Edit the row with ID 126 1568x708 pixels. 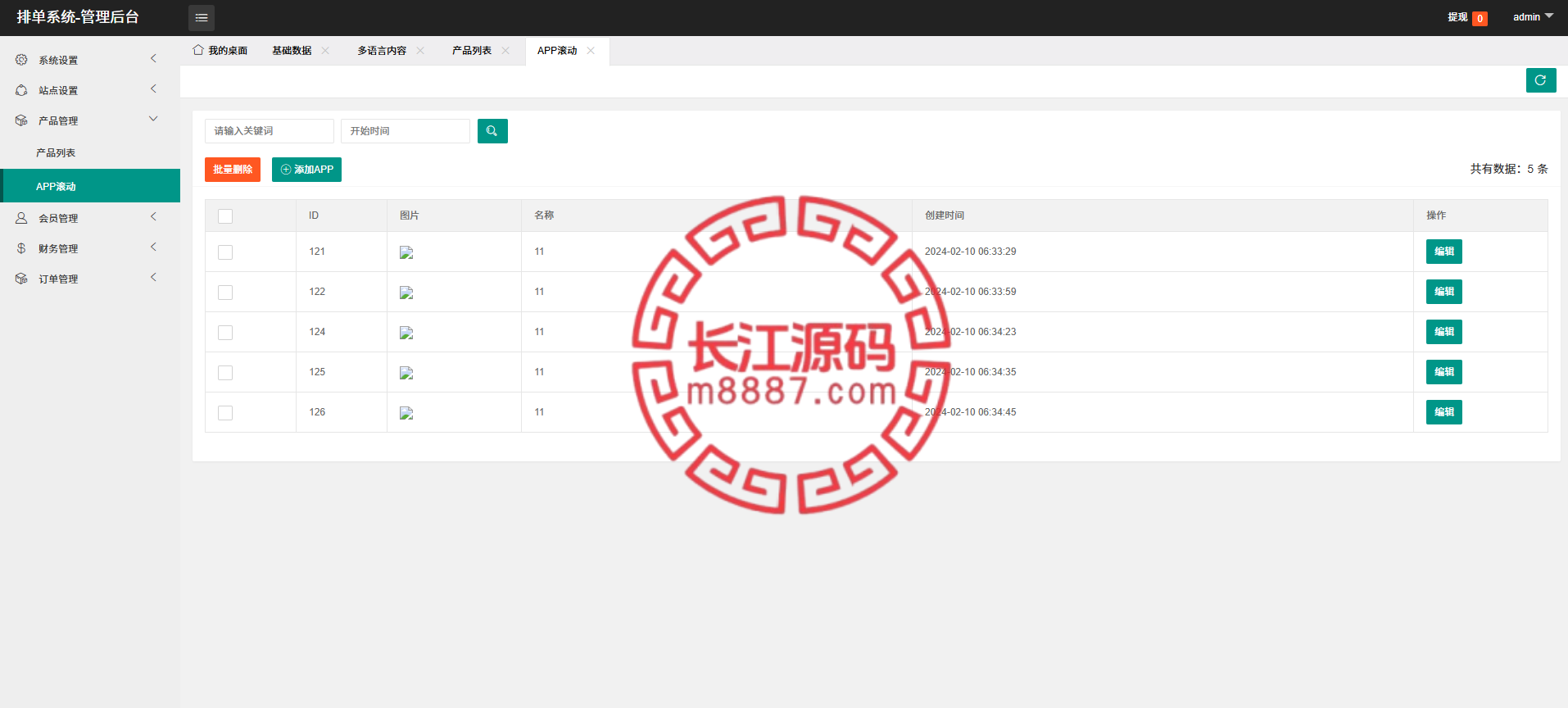click(1444, 412)
